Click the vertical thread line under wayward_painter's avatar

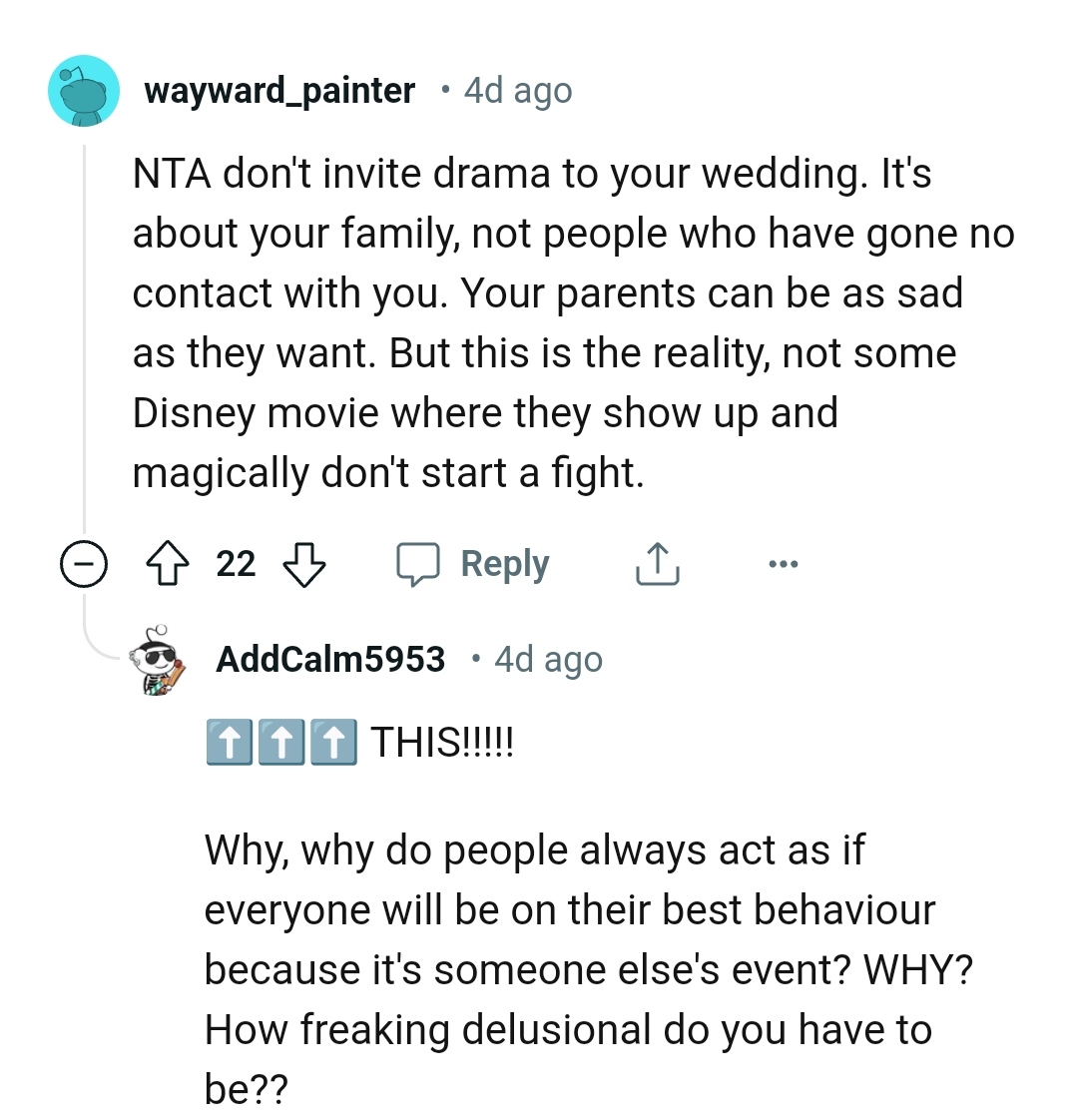85,339
